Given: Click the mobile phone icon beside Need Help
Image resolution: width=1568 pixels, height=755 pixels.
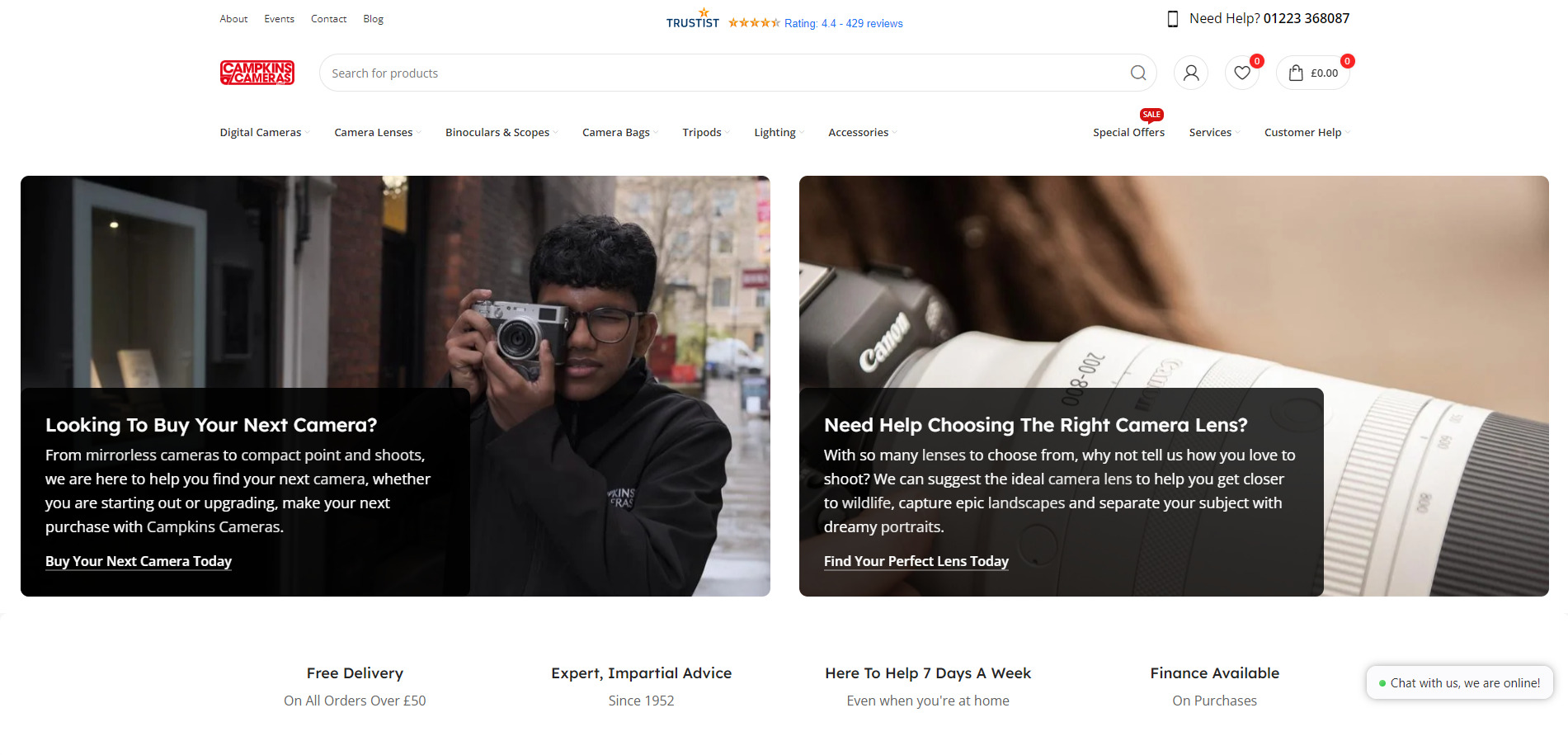Looking at the screenshot, I should tap(1172, 19).
